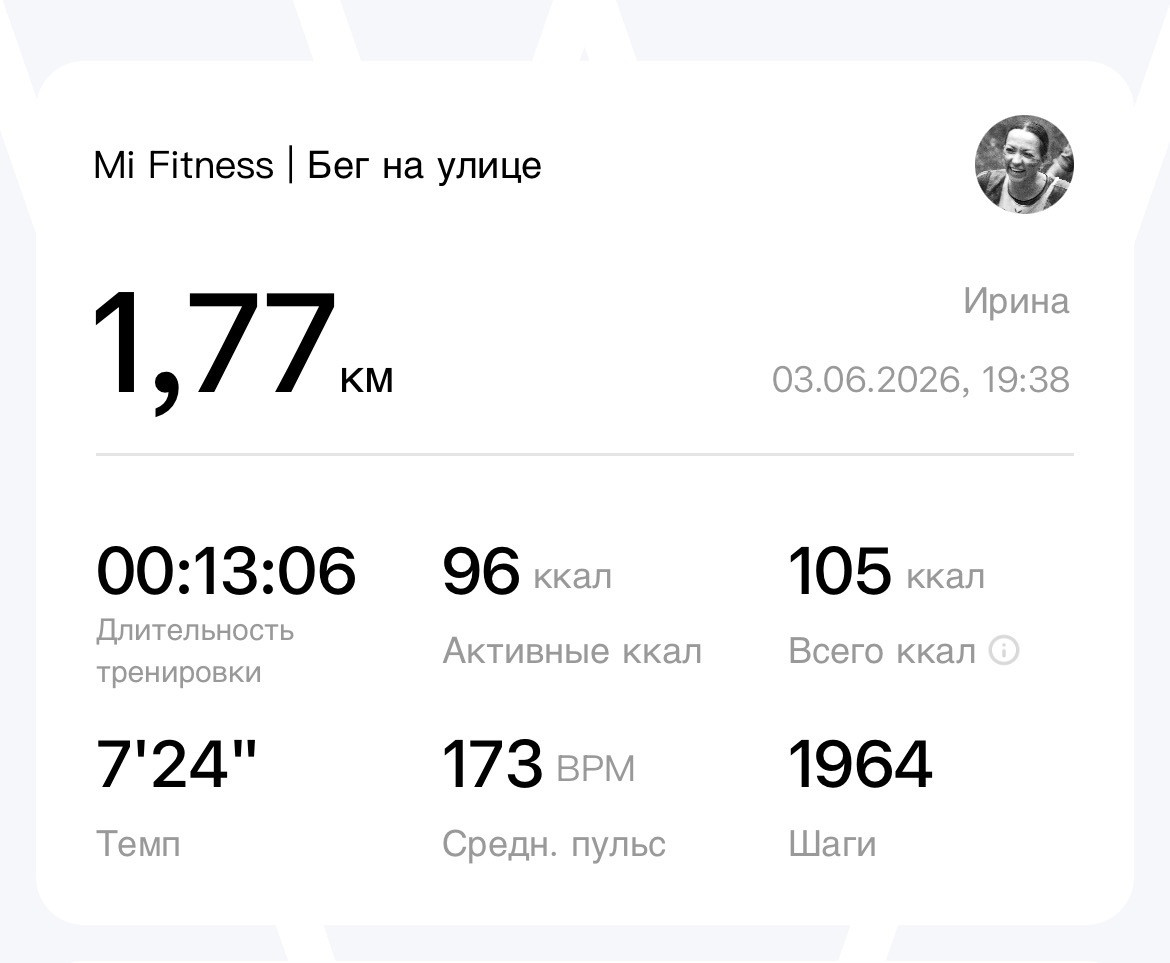Select the date 03.06.2026, 19:38
This screenshot has width=1170, height=963.
click(x=921, y=380)
